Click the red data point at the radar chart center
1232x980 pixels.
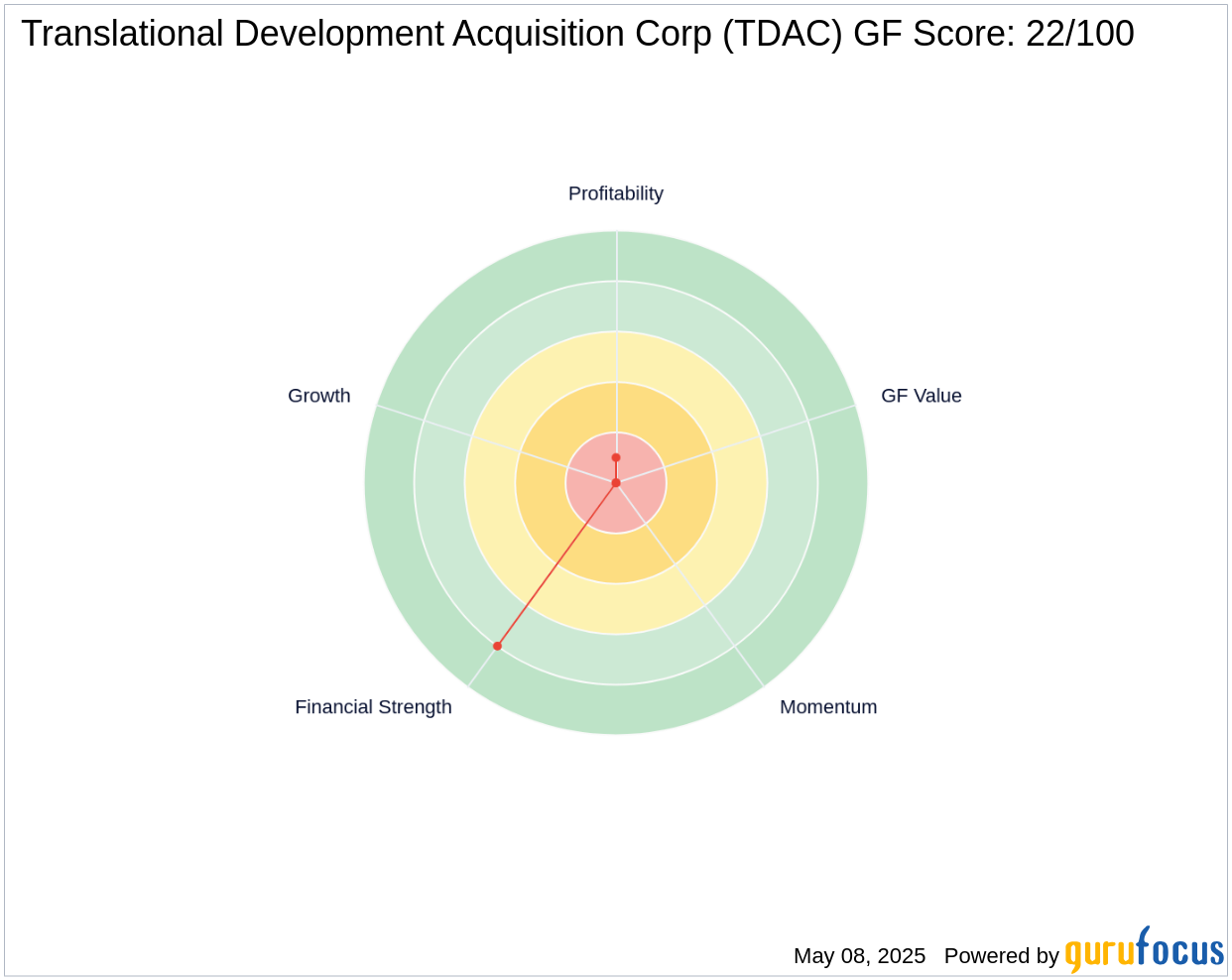point(616,483)
